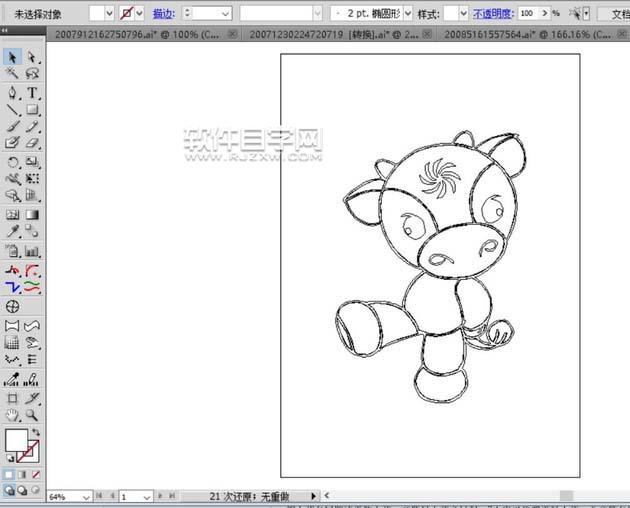Select the Gradient tool
Screen dimensions: 630x508
32,215
